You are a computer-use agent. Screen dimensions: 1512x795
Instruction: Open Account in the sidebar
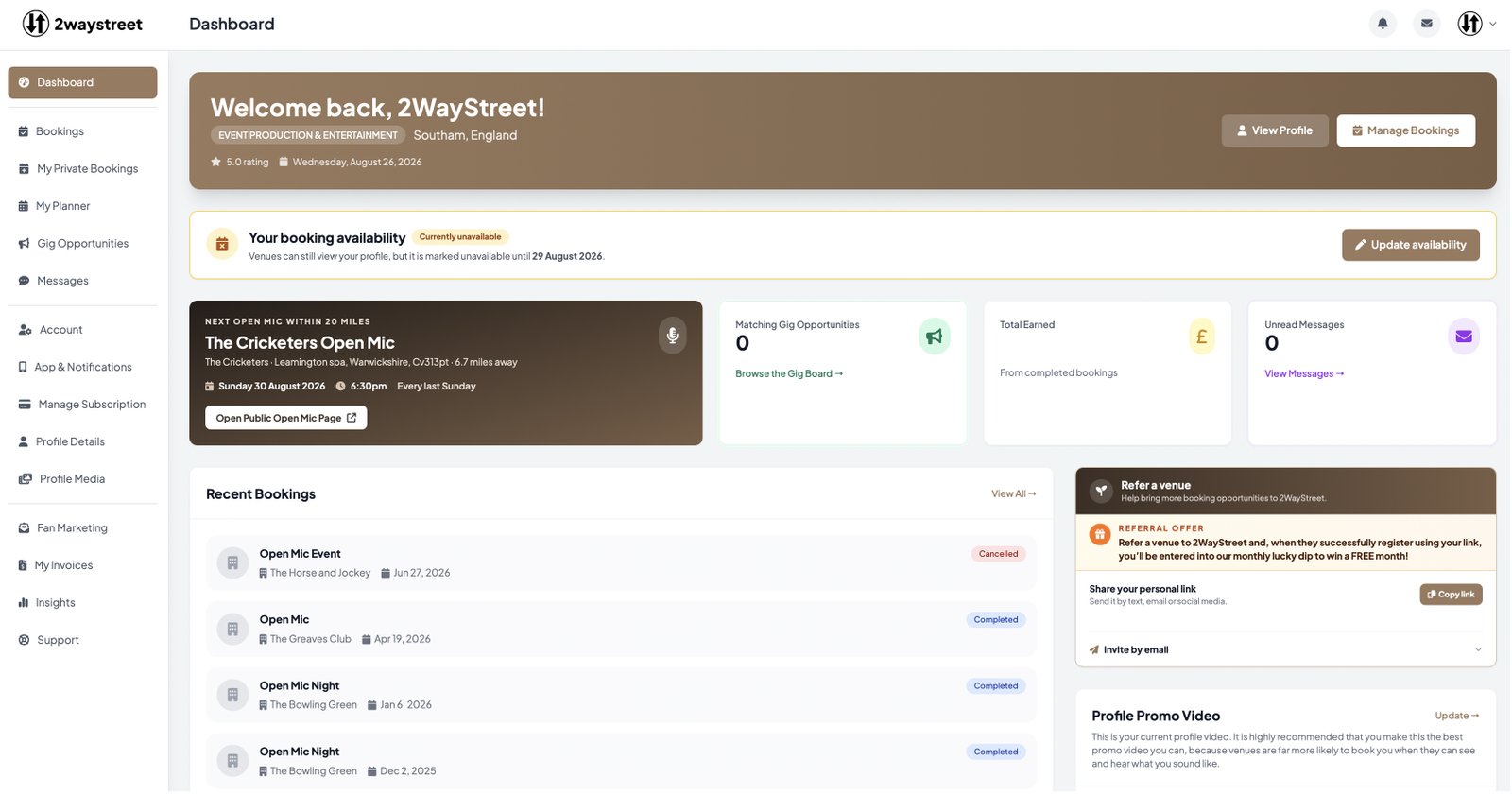point(82,330)
